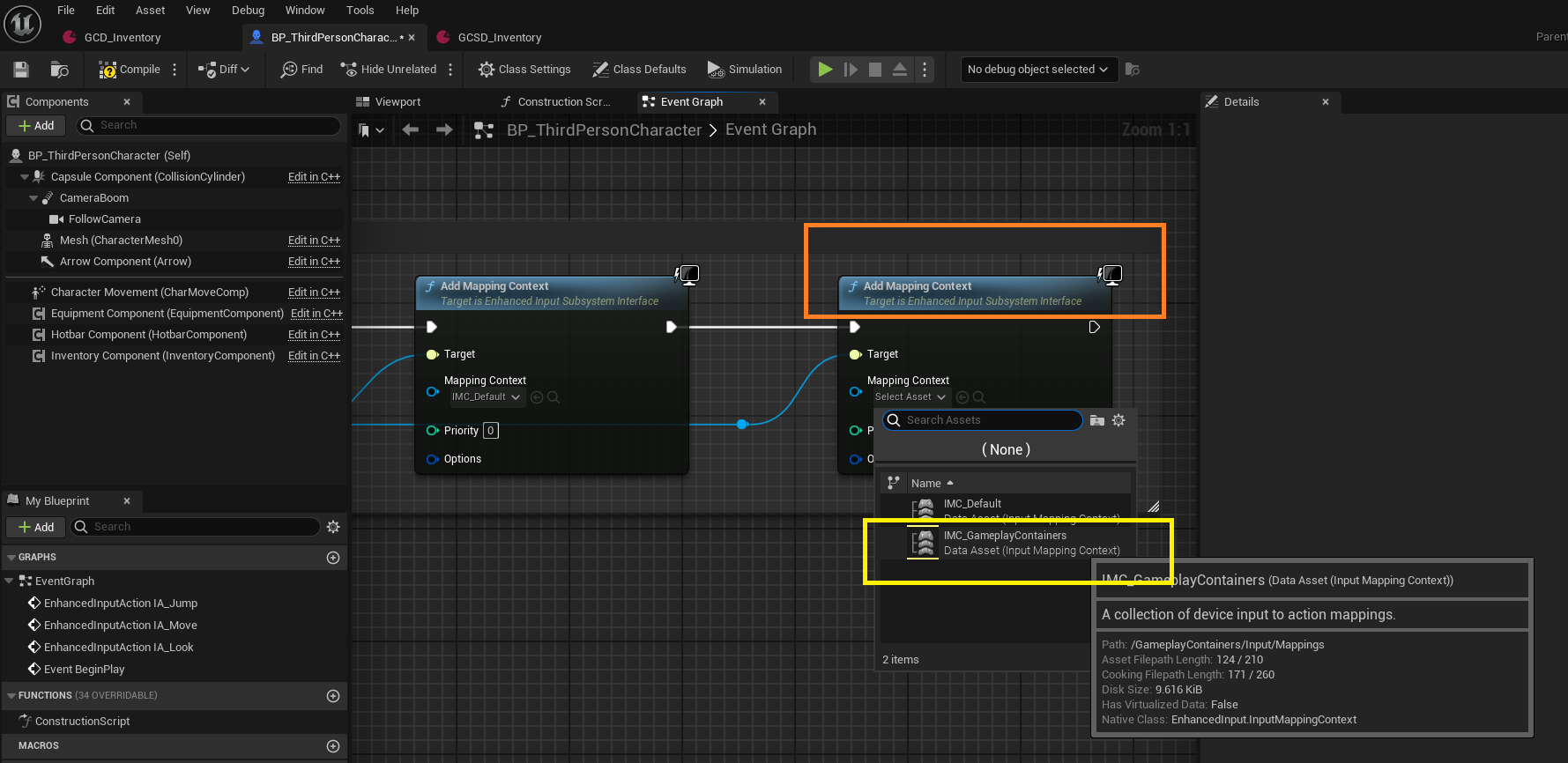Open the File menu
This screenshot has height=763, width=1568.
(66, 11)
